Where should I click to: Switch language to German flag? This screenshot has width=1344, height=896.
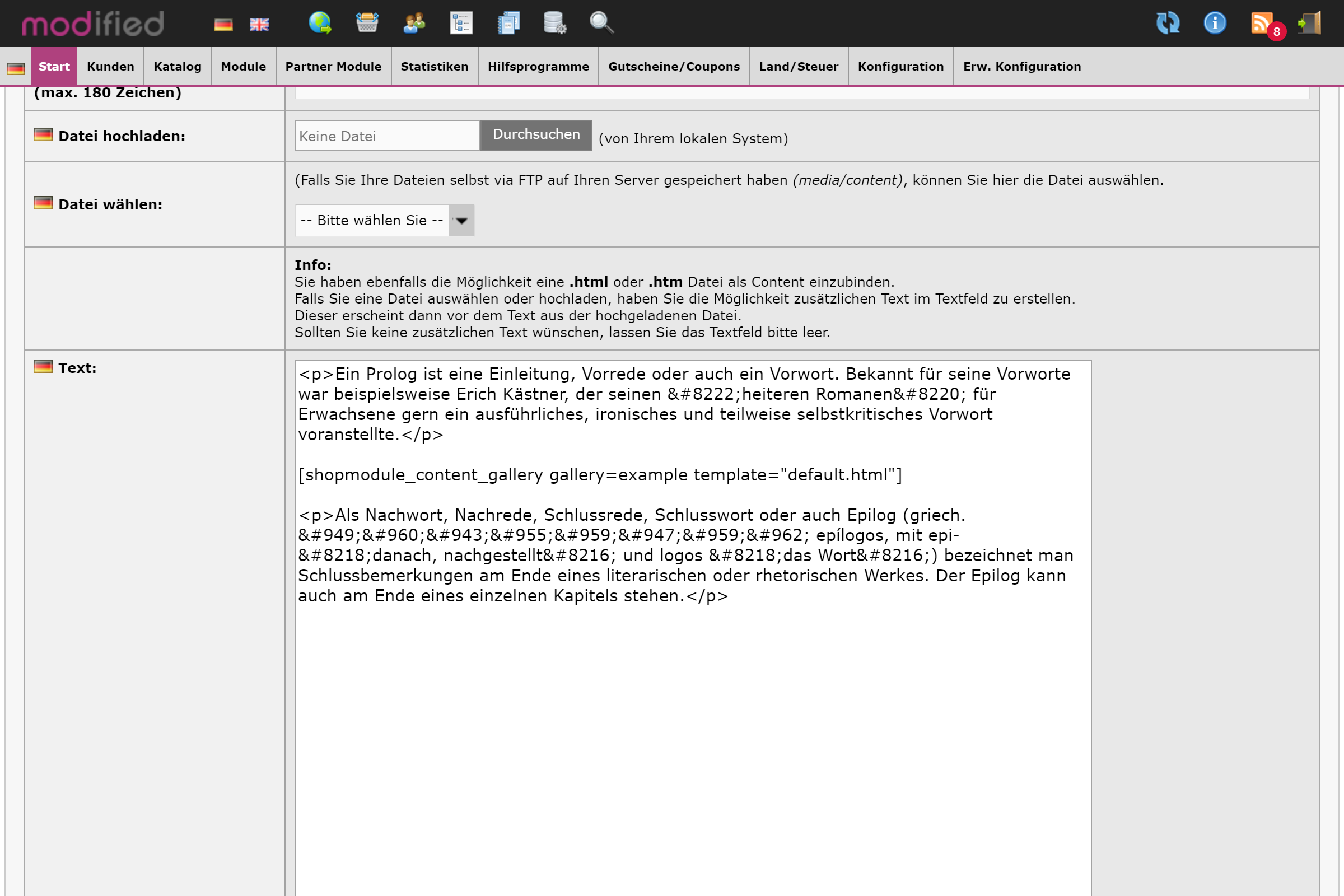[223, 25]
